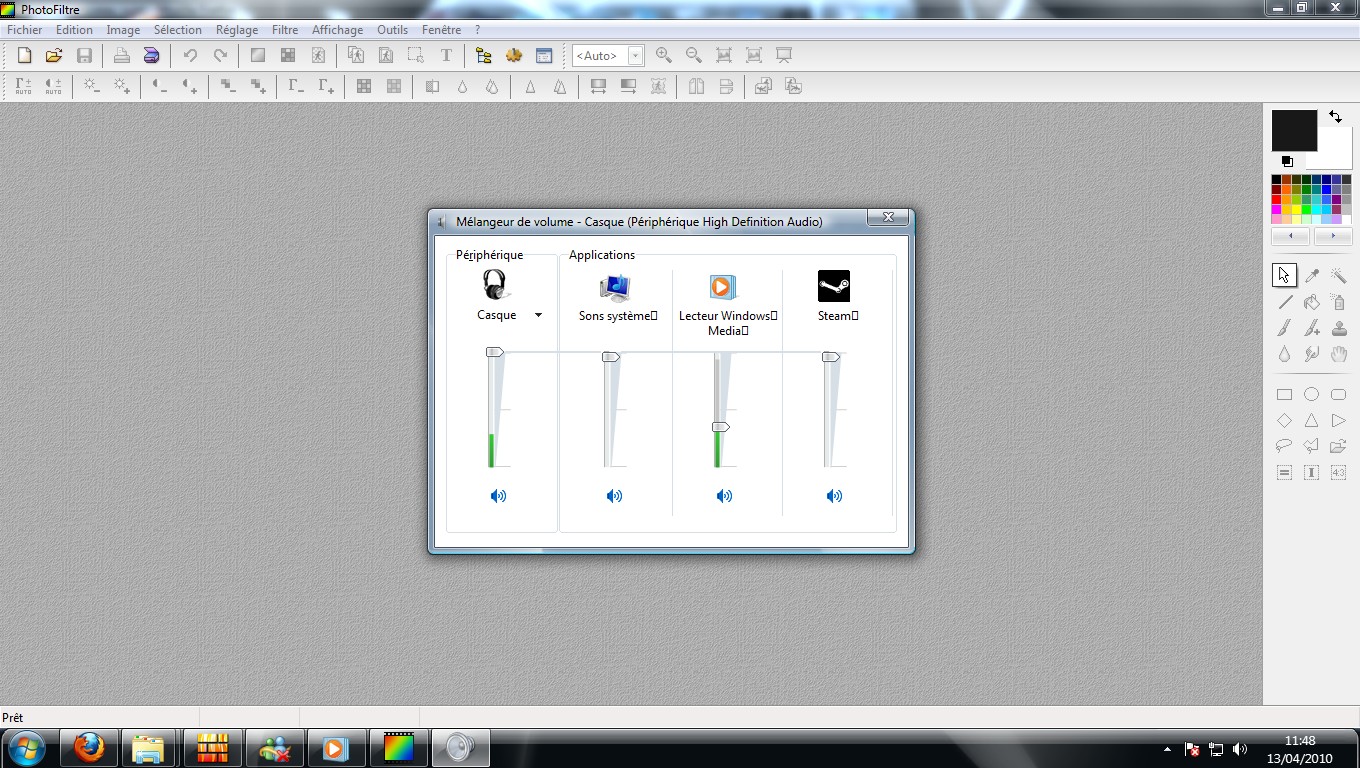This screenshot has width=1360, height=768.
Task: Click the Brightness plus sun icon
Action: (x=122, y=87)
